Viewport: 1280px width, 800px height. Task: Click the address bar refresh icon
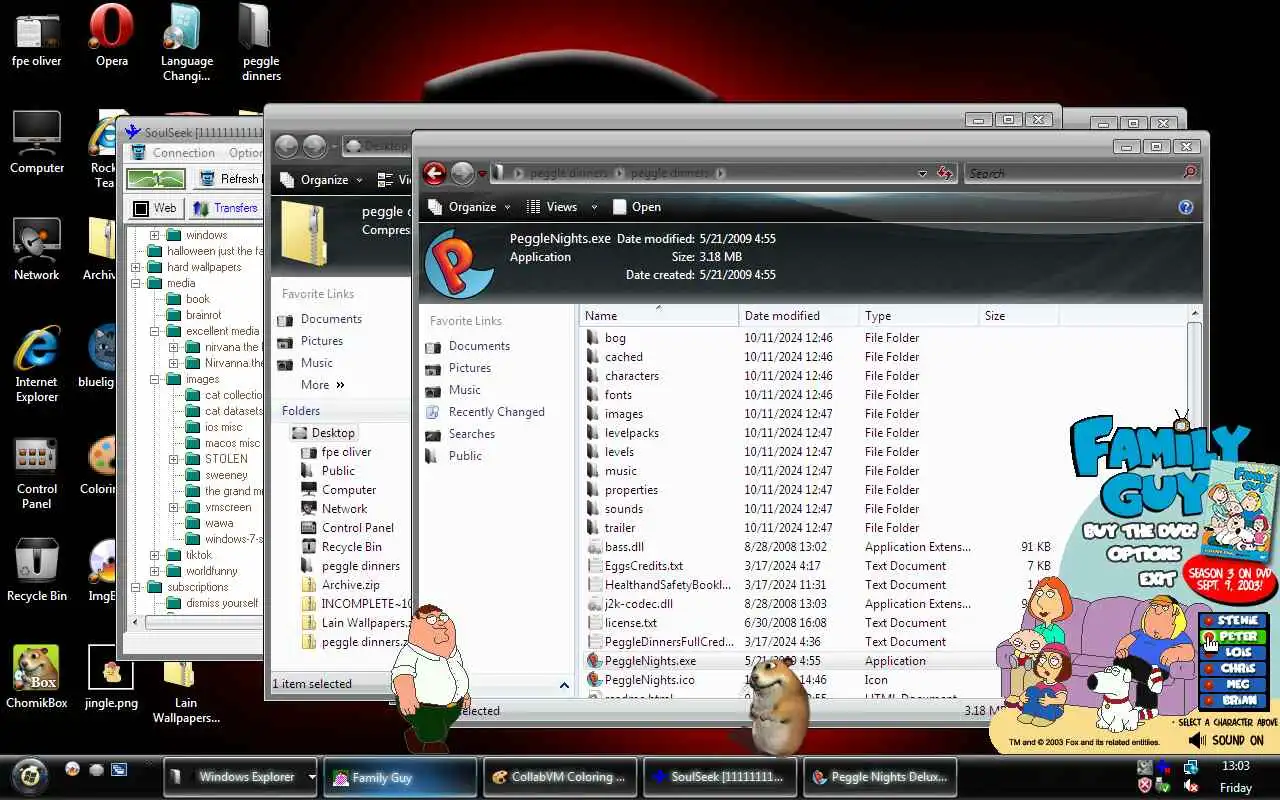coord(945,173)
